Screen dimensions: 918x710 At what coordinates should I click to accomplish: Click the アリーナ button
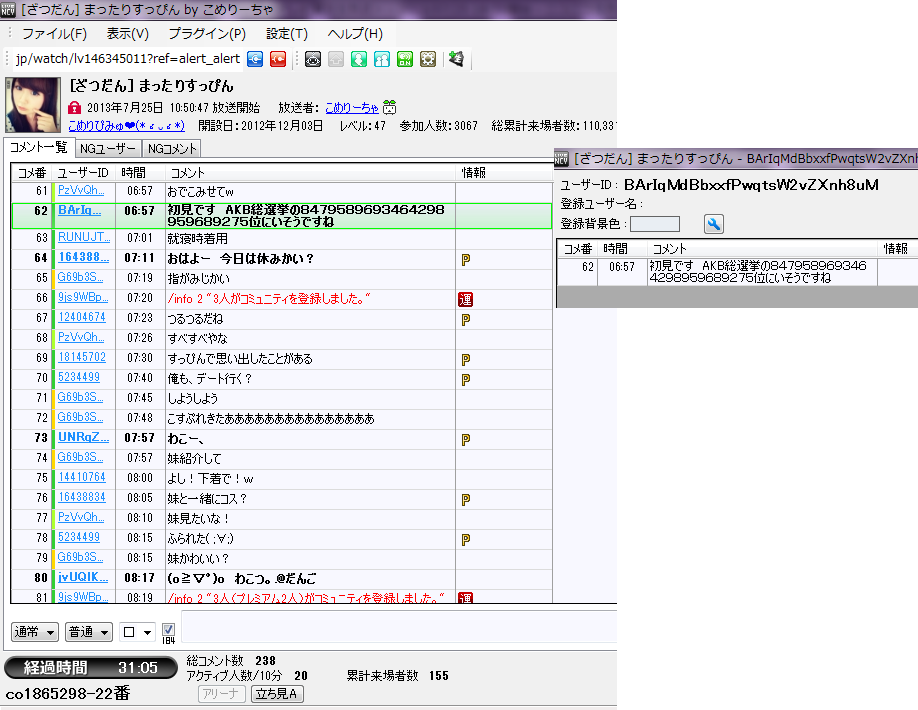point(221,694)
